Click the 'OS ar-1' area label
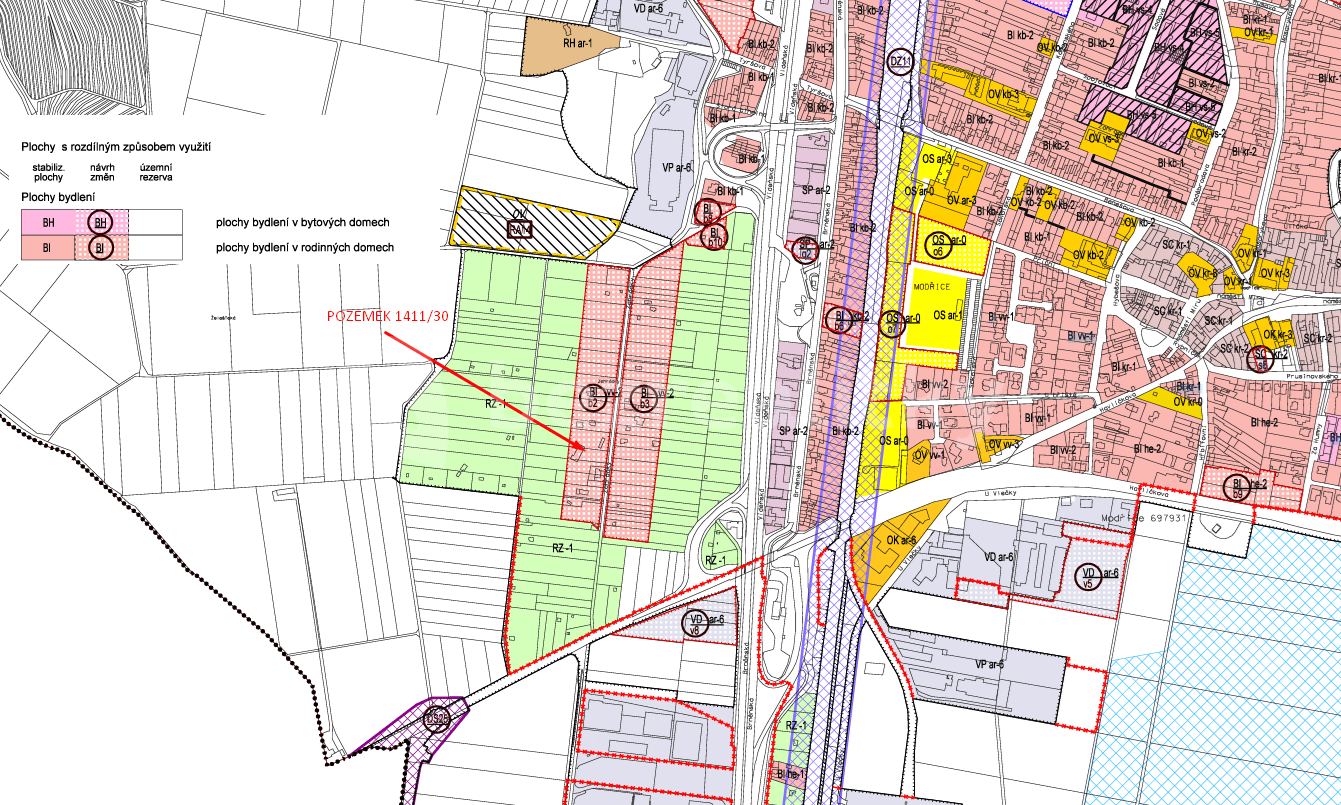The height and width of the screenshot is (805, 1341). click(x=948, y=315)
